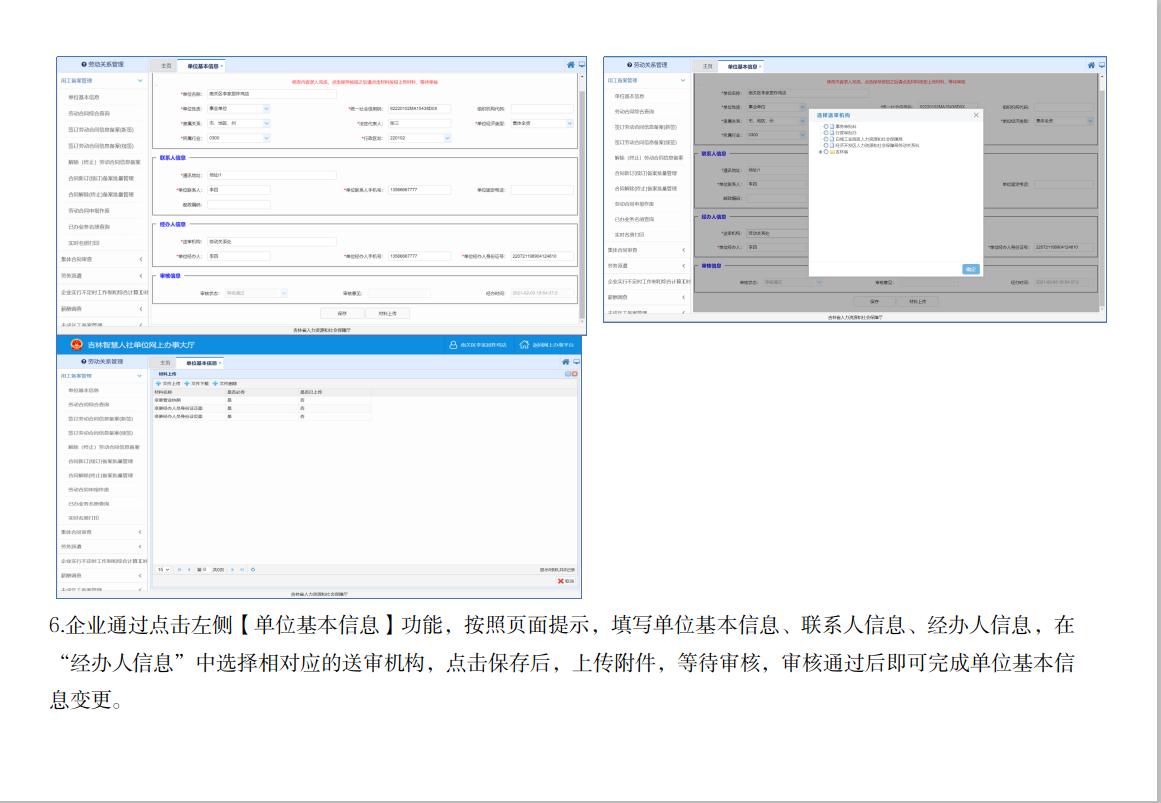The height and width of the screenshot is (803, 1161).
Task: Click the 材料上传 button in the form screenshot
Action: click(387, 313)
